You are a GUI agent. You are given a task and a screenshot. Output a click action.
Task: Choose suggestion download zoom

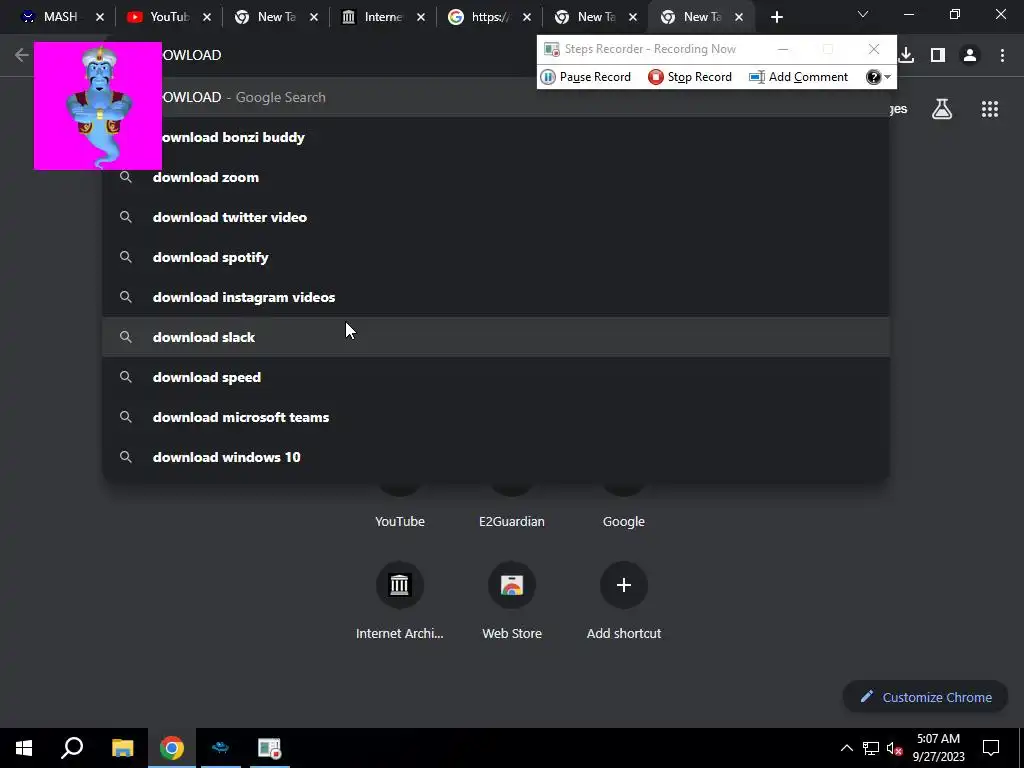[x=496, y=177]
